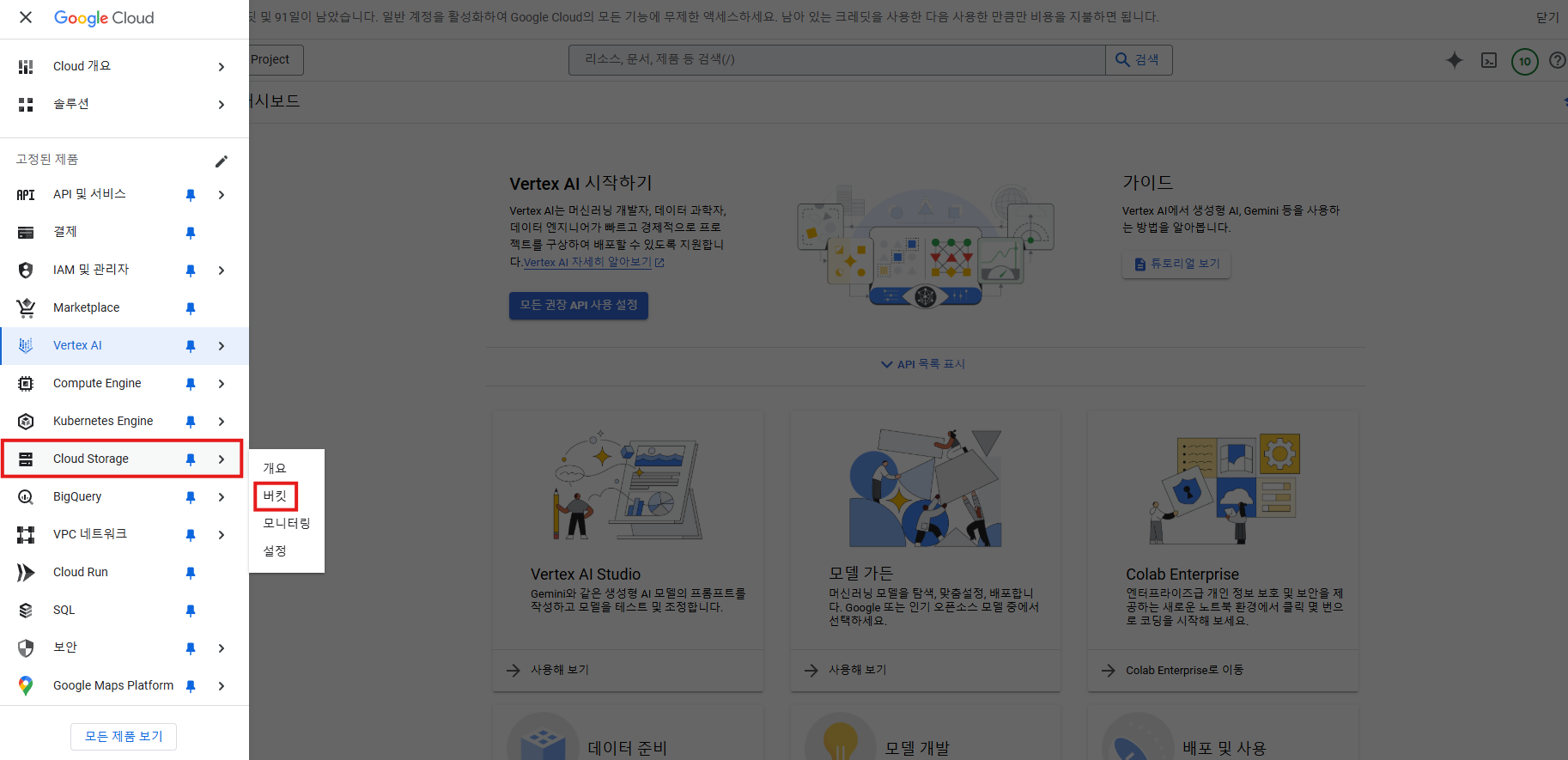Image resolution: width=1568 pixels, height=760 pixels.
Task: Click the SQL stack icon
Action: click(26, 610)
